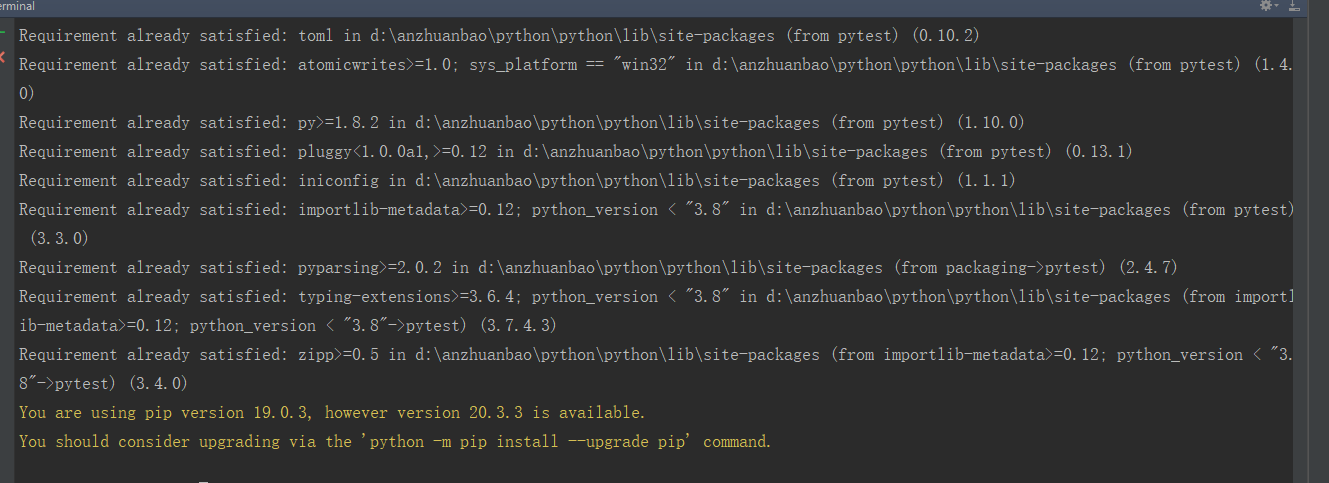Open the terminal settings gear icon
The image size is (1329, 483).
click(1266, 6)
